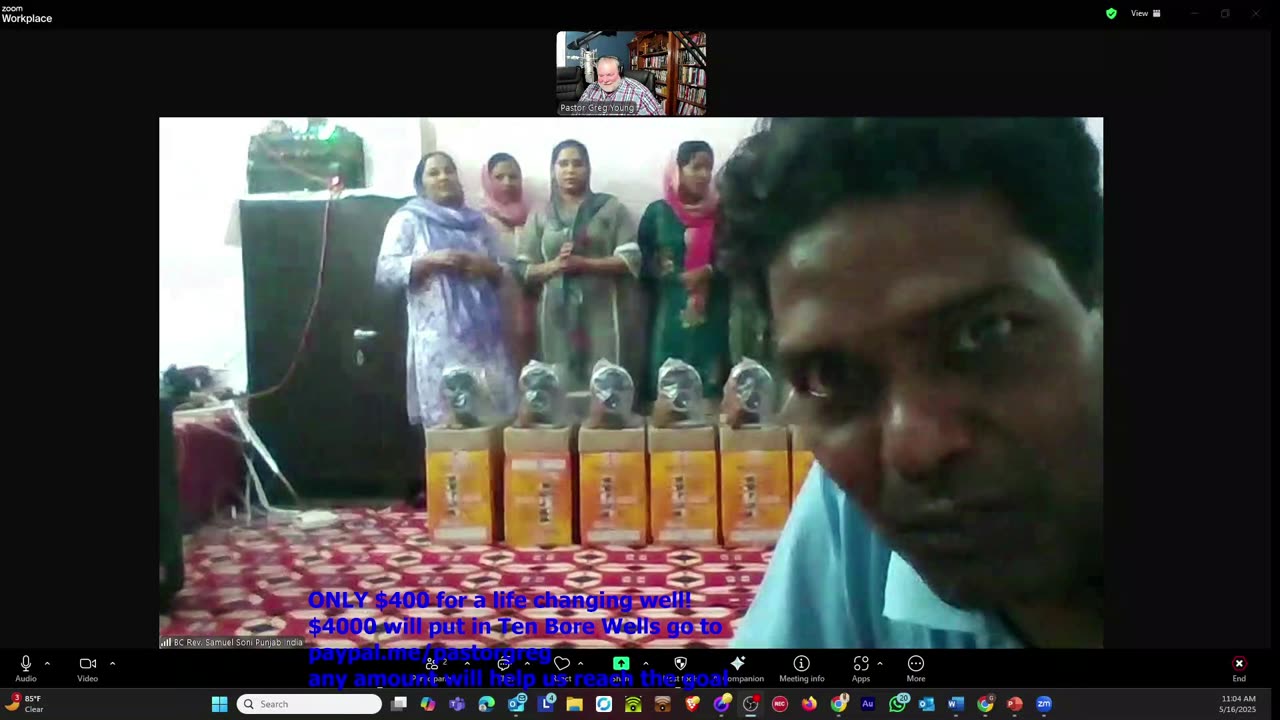Click the red REC taskbar icon
This screenshot has height=720, width=1280.
click(780, 704)
